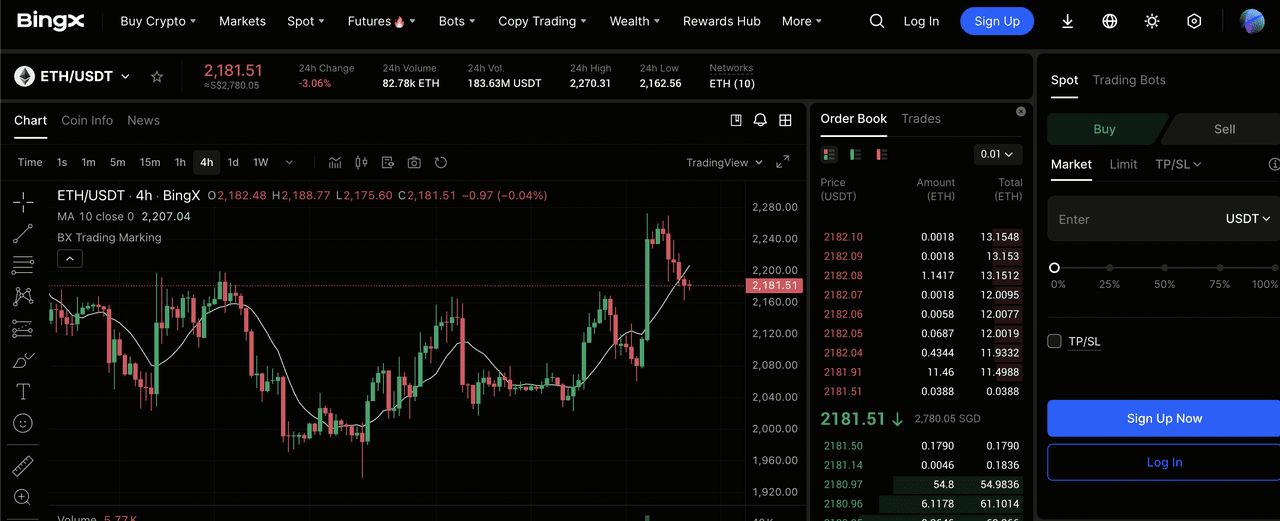This screenshot has width=1280, height=521.
Task: Set the amount slider to 50%
Action: [1164, 268]
